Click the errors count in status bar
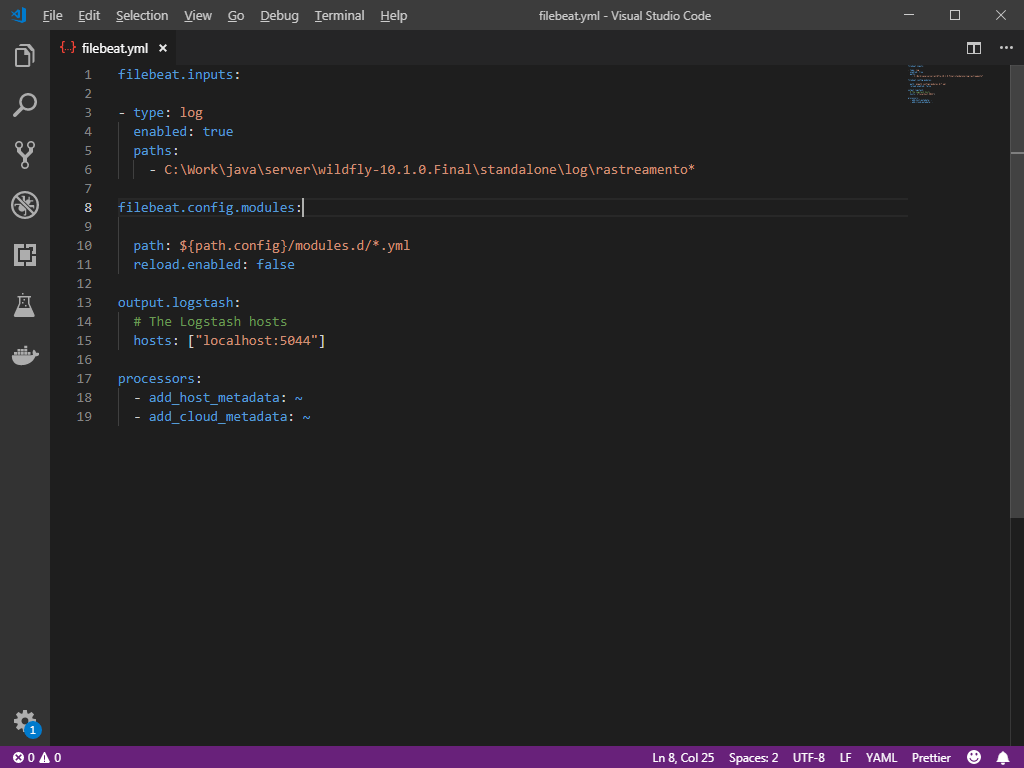 [24, 758]
